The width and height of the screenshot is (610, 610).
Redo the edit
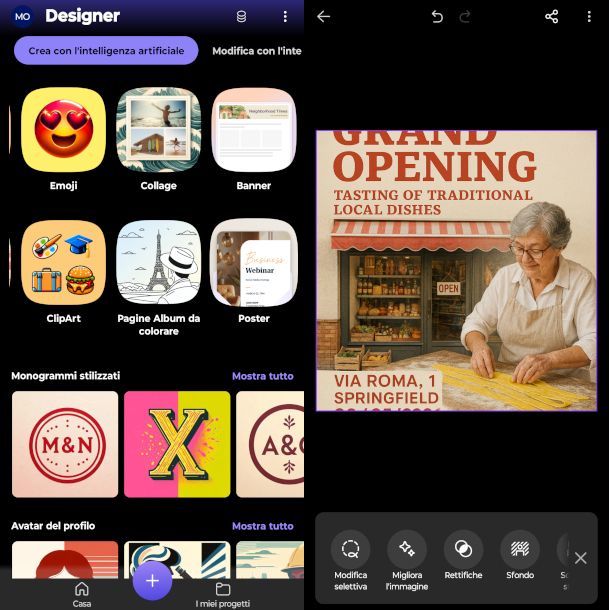(465, 16)
